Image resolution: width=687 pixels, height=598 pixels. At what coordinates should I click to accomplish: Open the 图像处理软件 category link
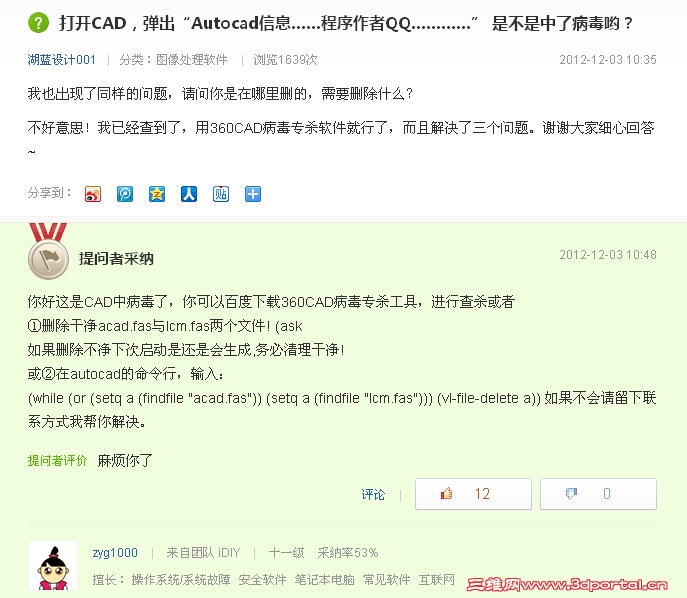[192, 60]
